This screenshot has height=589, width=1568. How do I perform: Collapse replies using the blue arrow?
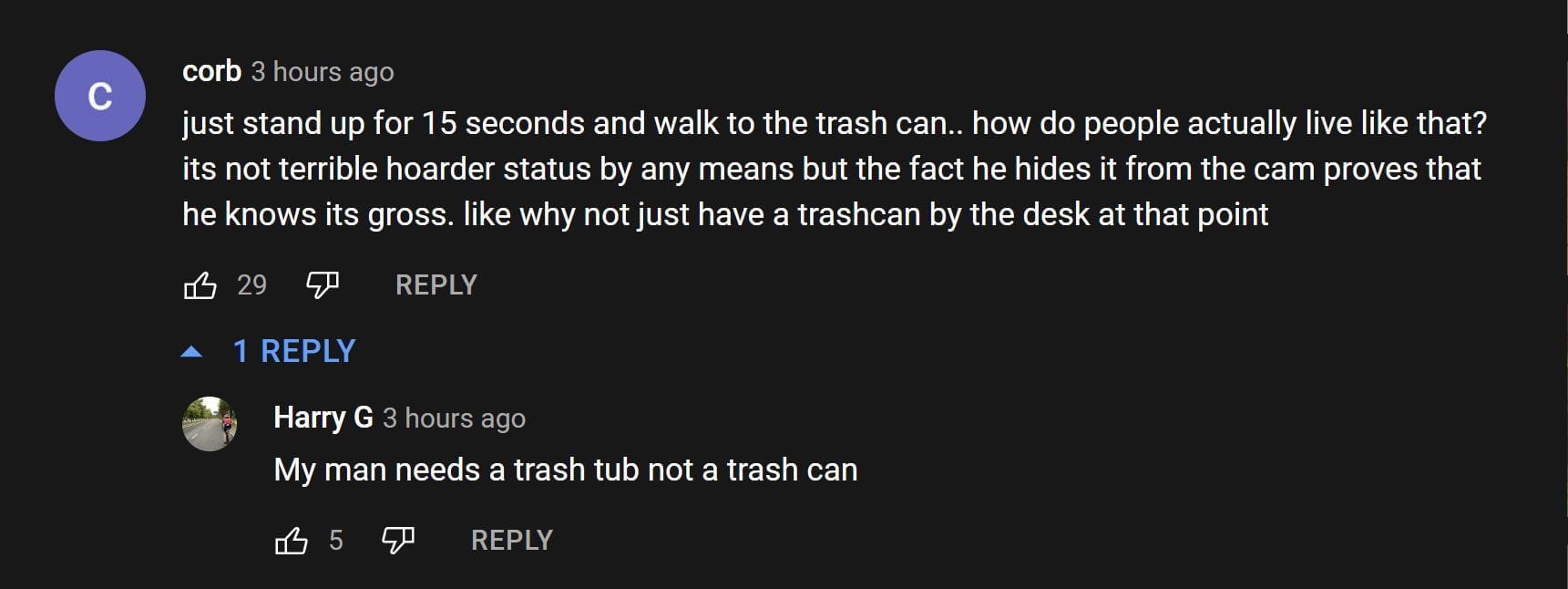tap(191, 351)
